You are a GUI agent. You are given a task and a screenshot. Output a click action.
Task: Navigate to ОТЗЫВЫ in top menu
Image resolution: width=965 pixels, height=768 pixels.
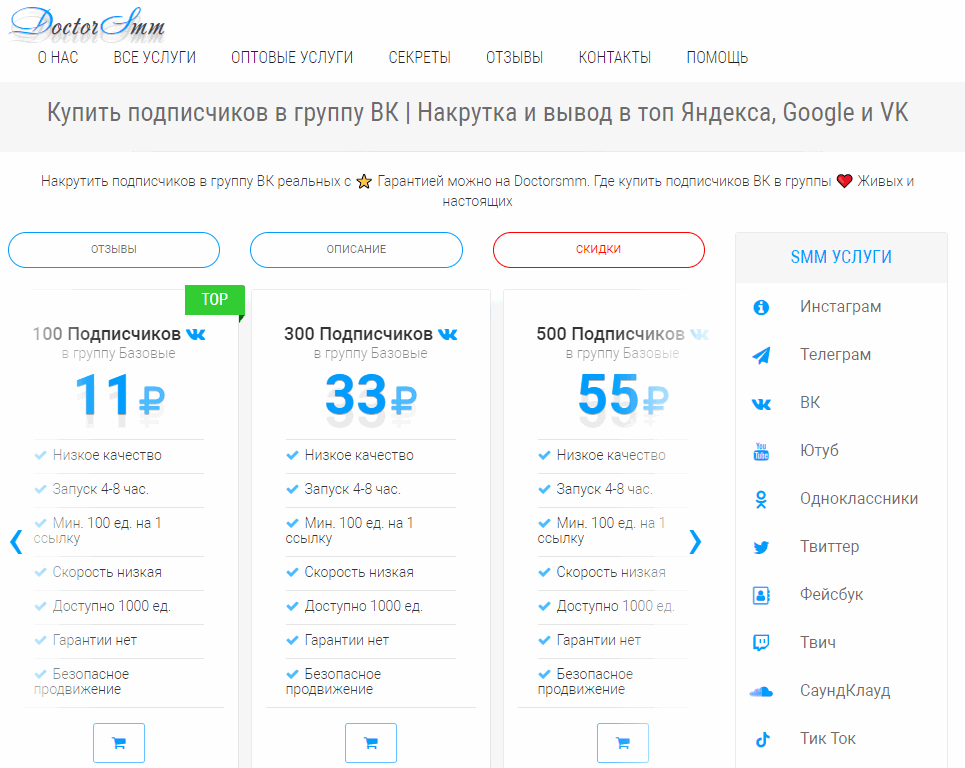tap(515, 58)
